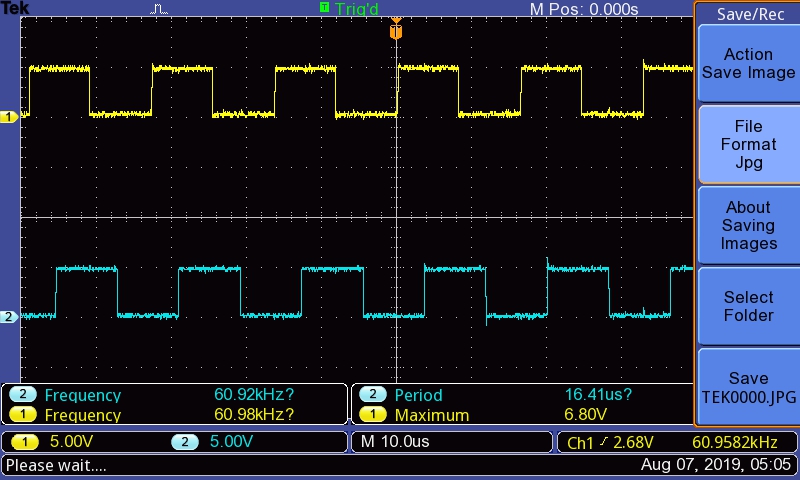Click the channel 2 cyan ground marker
Screen dimensions: 800x480
10,317
